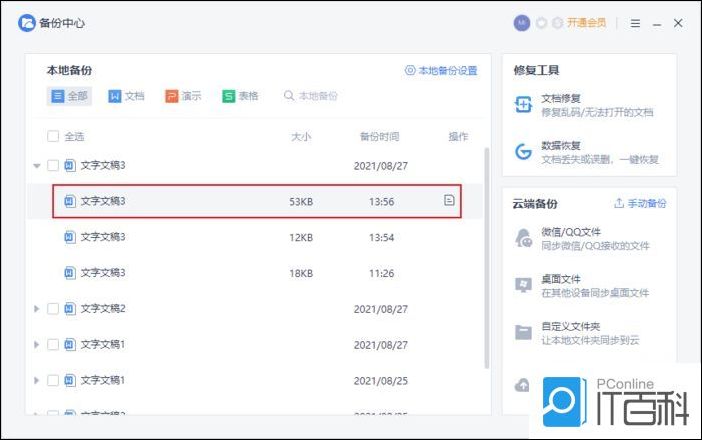Click the 大小 column header
Image resolution: width=702 pixels, height=440 pixels.
301,137
